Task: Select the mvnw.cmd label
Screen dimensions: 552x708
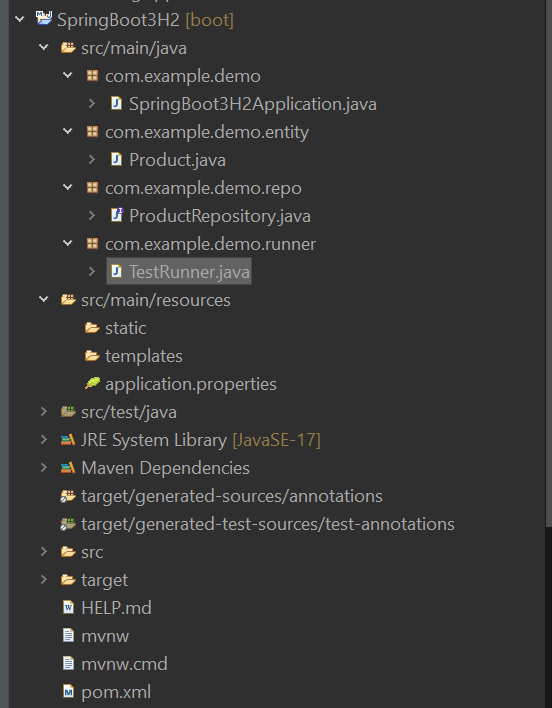Action: point(124,664)
